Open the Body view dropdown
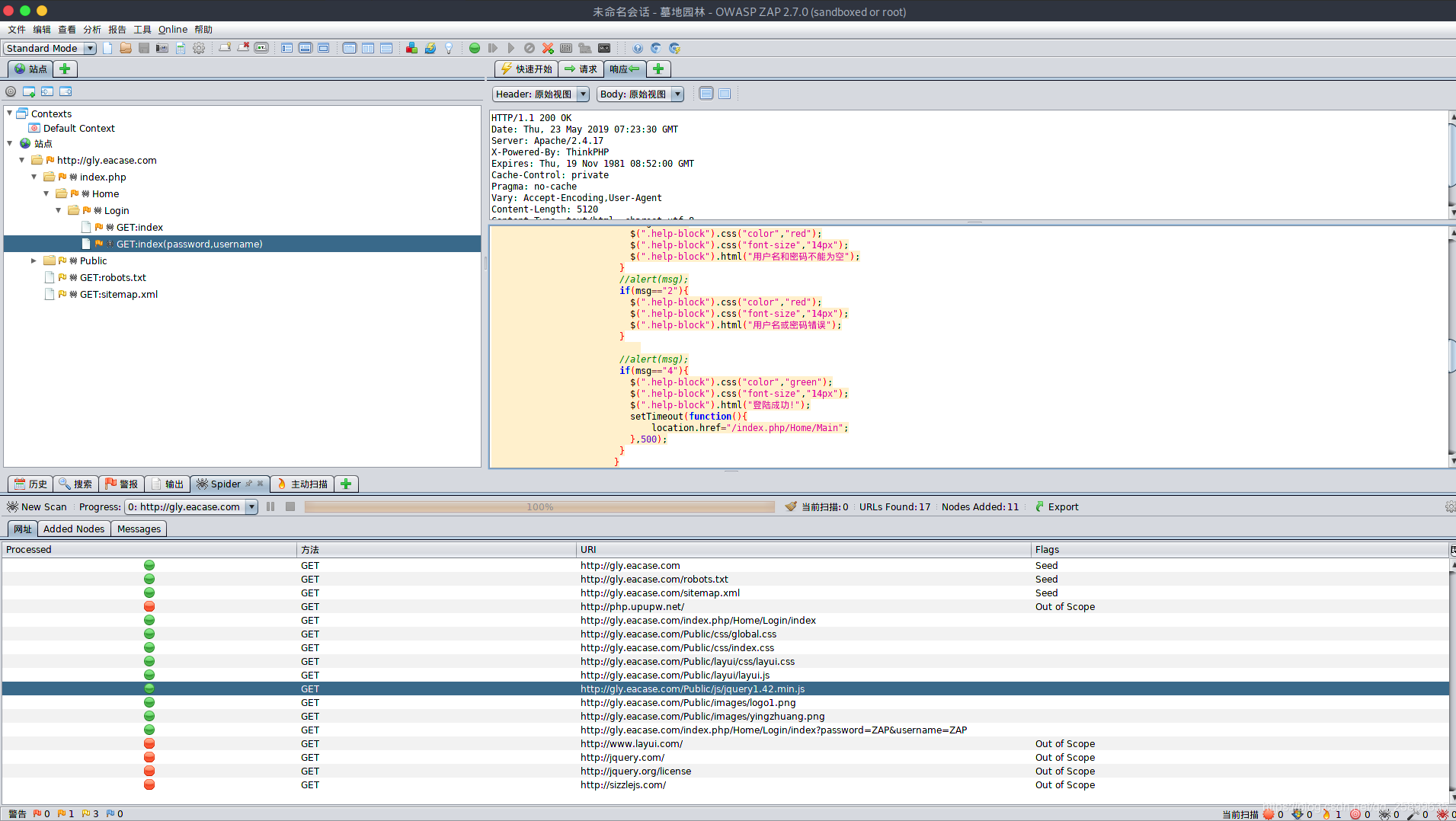The width and height of the screenshot is (1456, 821). click(640, 94)
